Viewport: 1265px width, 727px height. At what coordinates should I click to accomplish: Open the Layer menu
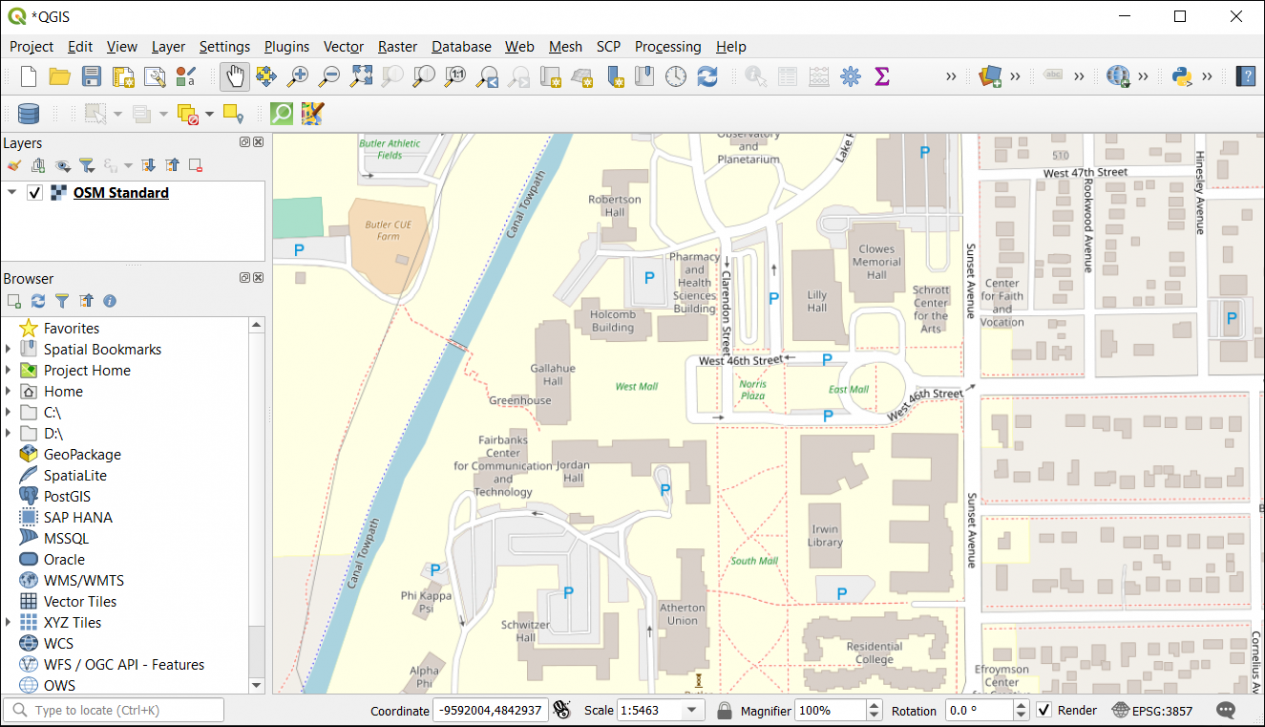[x=168, y=46]
